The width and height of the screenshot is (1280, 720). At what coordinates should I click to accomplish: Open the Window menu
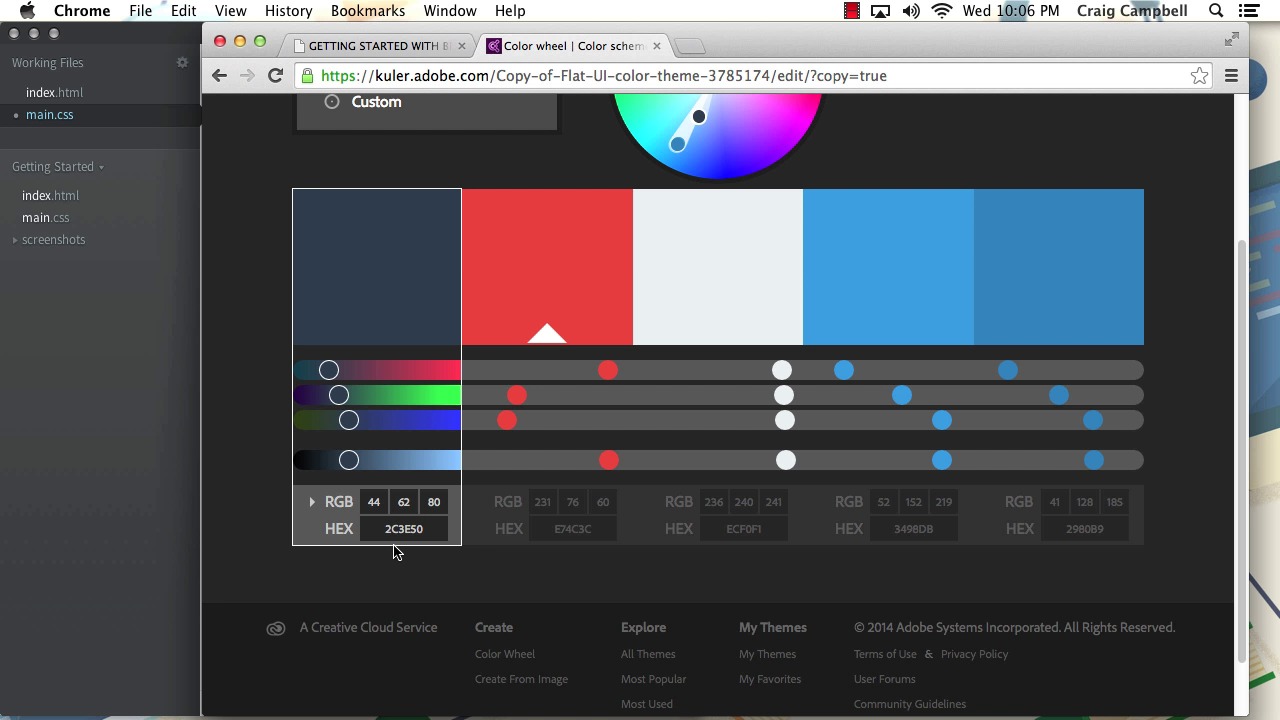tap(450, 11)
